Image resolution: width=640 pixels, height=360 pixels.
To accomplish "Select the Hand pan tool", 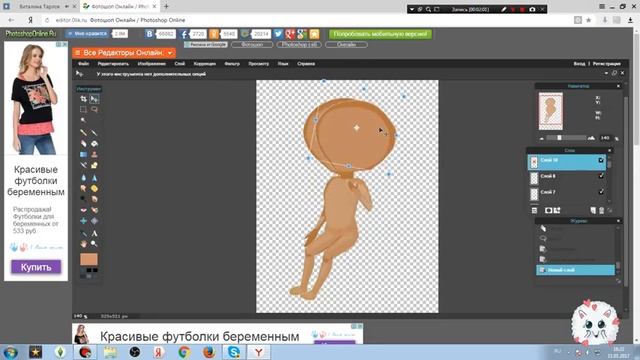I will point(83,244).
